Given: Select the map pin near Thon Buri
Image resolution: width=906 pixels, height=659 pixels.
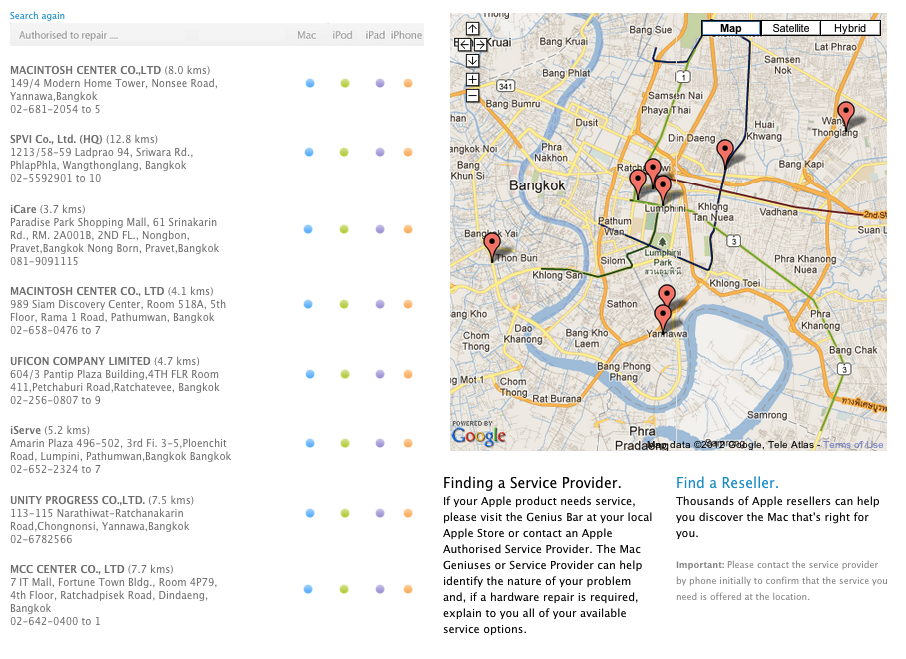Looking at the screenshot, I should click(492, 247).
